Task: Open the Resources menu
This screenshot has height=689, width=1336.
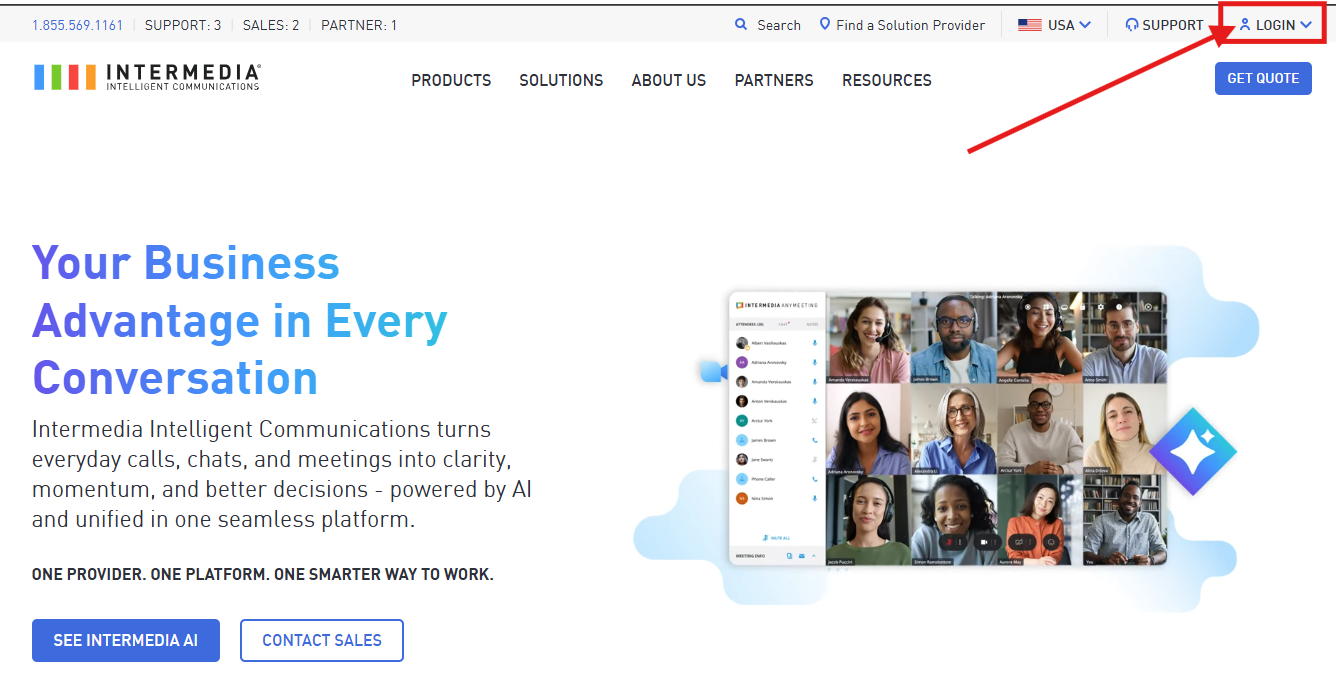Action: (x=887, y=80)
